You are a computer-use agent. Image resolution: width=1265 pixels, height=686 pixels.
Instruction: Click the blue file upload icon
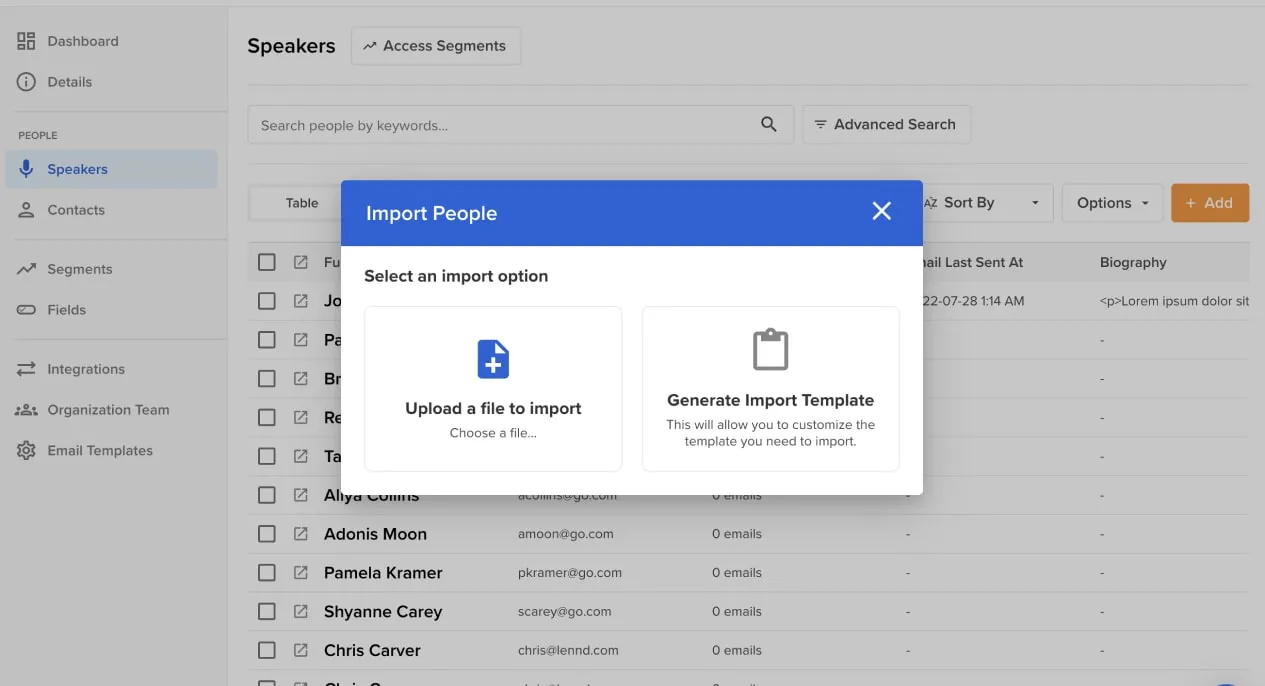(493, 359)
